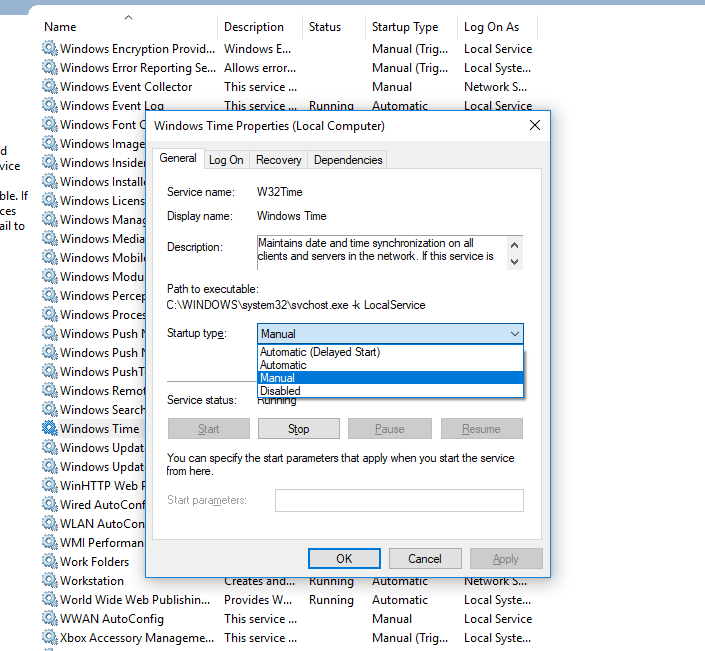Viewport: 705px width, 651px height.
Task: Click the W32Time service name value
Action: 280,192
